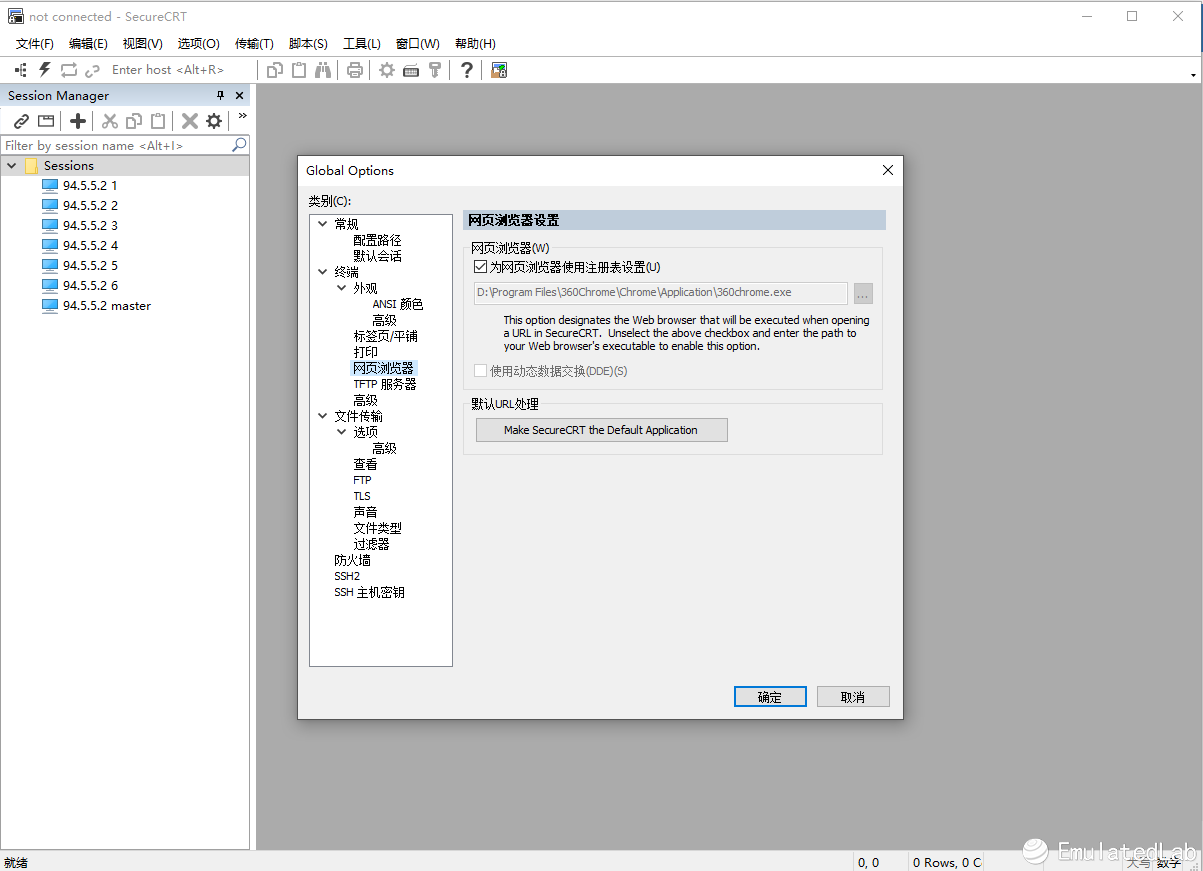Click the Copy icon in Session Manager
Screen dimensions: 1203x871
click(x=134, y=121)
